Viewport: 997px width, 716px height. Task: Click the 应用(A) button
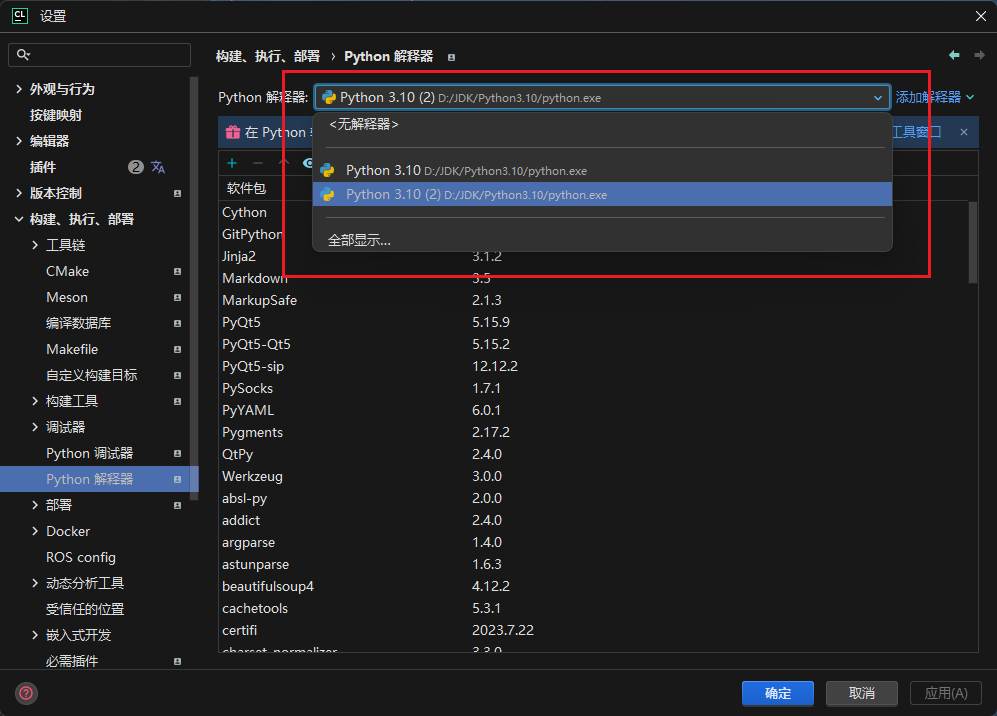945,693
